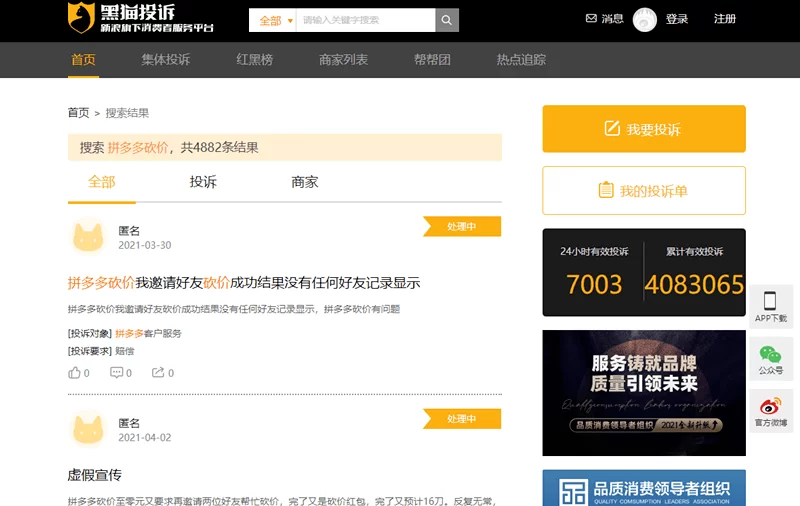Open 红黑榜 in navigation bar

point(254,60)
